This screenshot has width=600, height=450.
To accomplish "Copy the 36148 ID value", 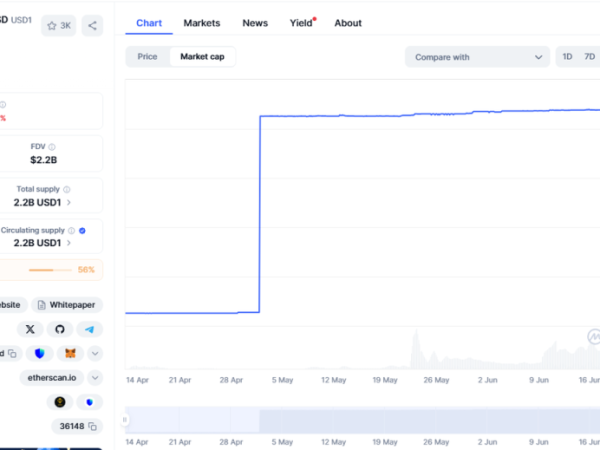I will (92, 426).
